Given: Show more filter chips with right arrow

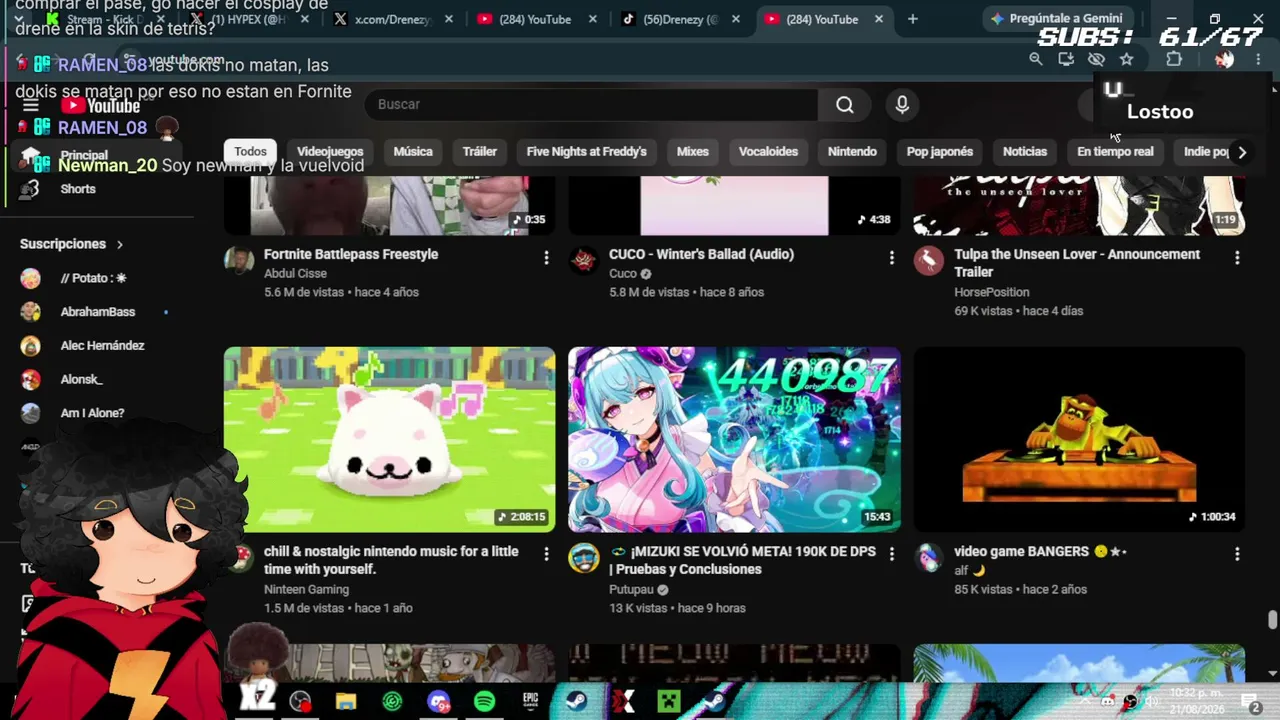Looking at the screenshot, I should pyautogui.click(x=1242, y=152).
